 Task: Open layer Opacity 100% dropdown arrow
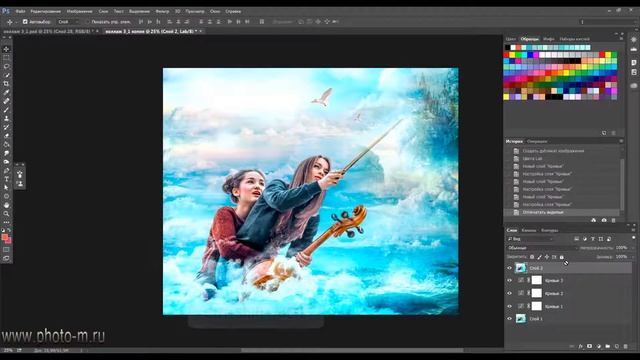click(633, 248)
